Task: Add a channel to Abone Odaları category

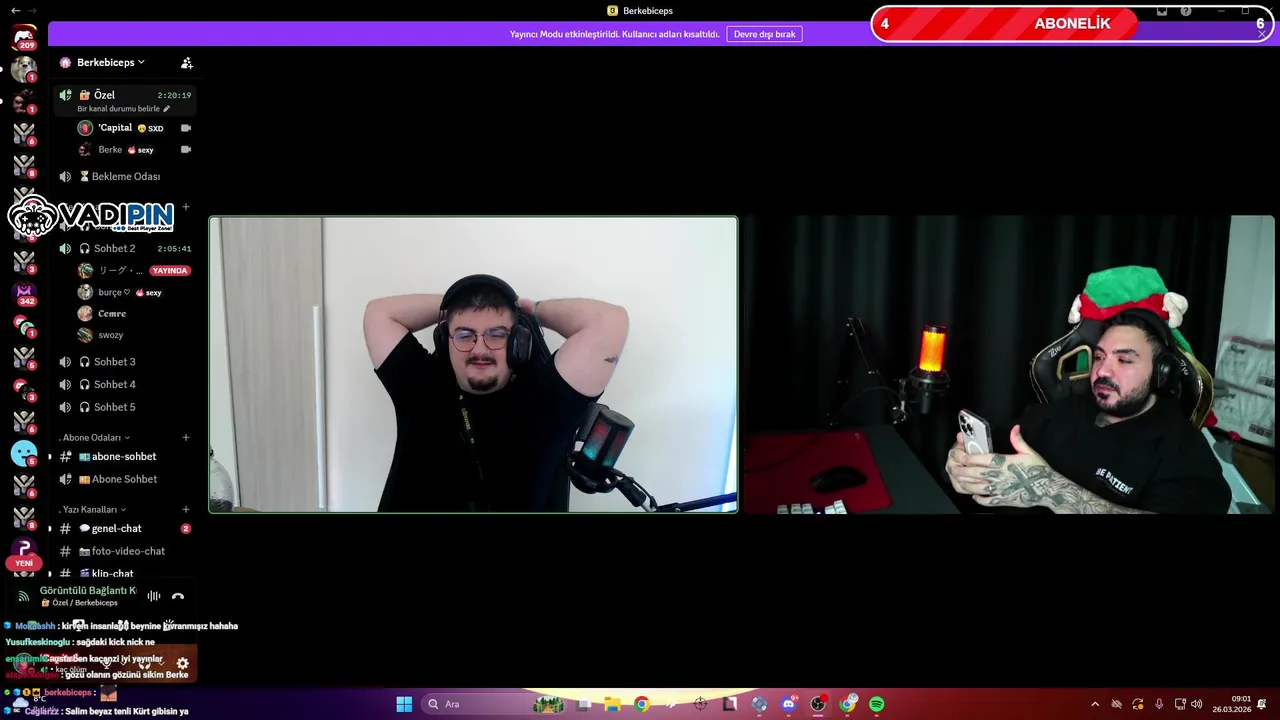Action: [x=185, y=437]
